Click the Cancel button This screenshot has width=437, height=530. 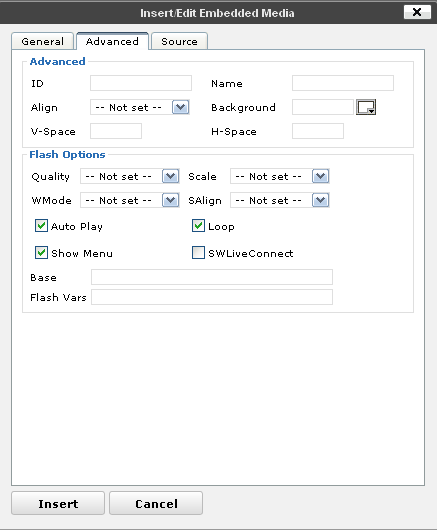(x=156, y=503)
